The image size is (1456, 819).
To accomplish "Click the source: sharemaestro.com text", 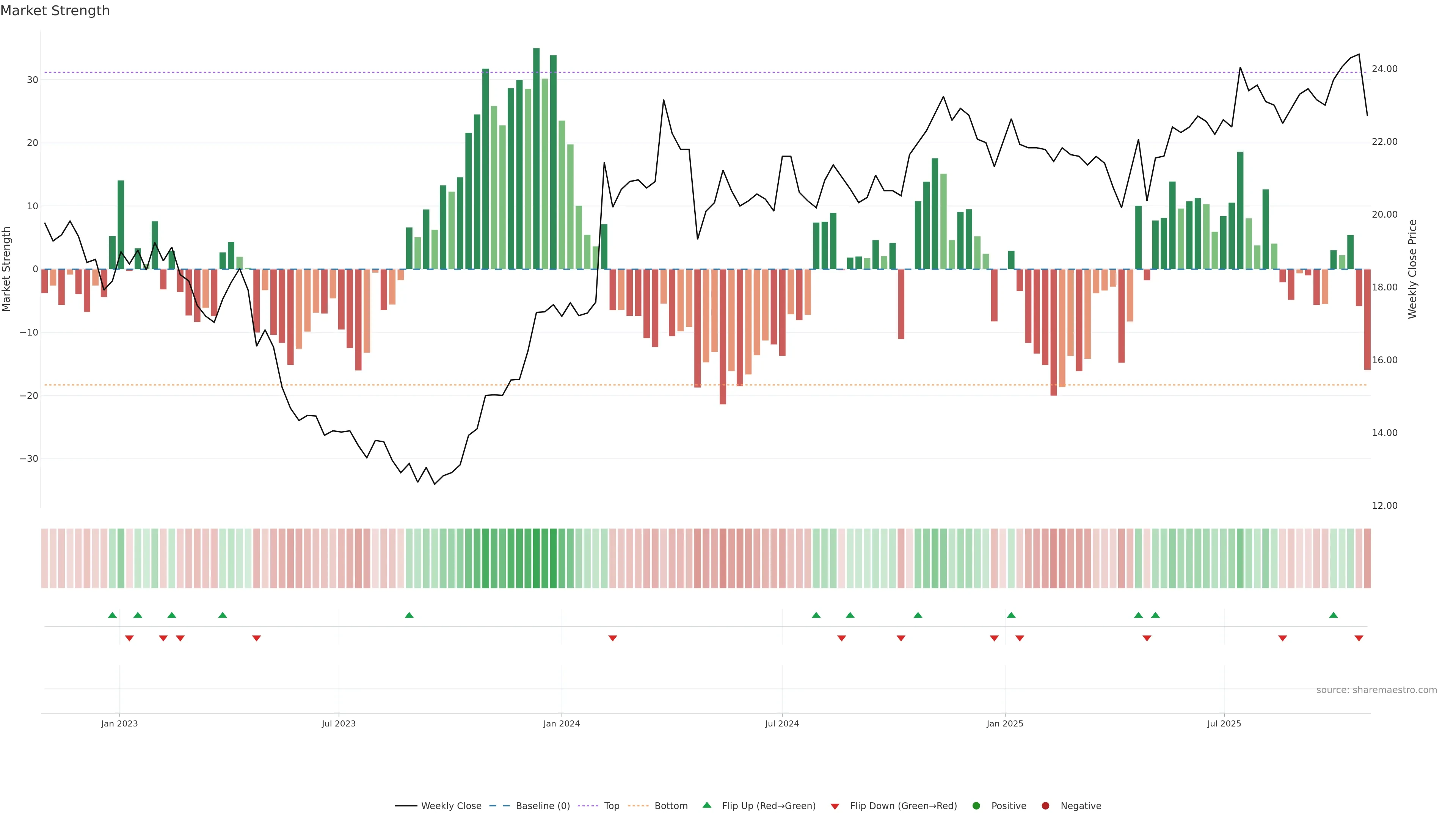I will click(1376, 690).
